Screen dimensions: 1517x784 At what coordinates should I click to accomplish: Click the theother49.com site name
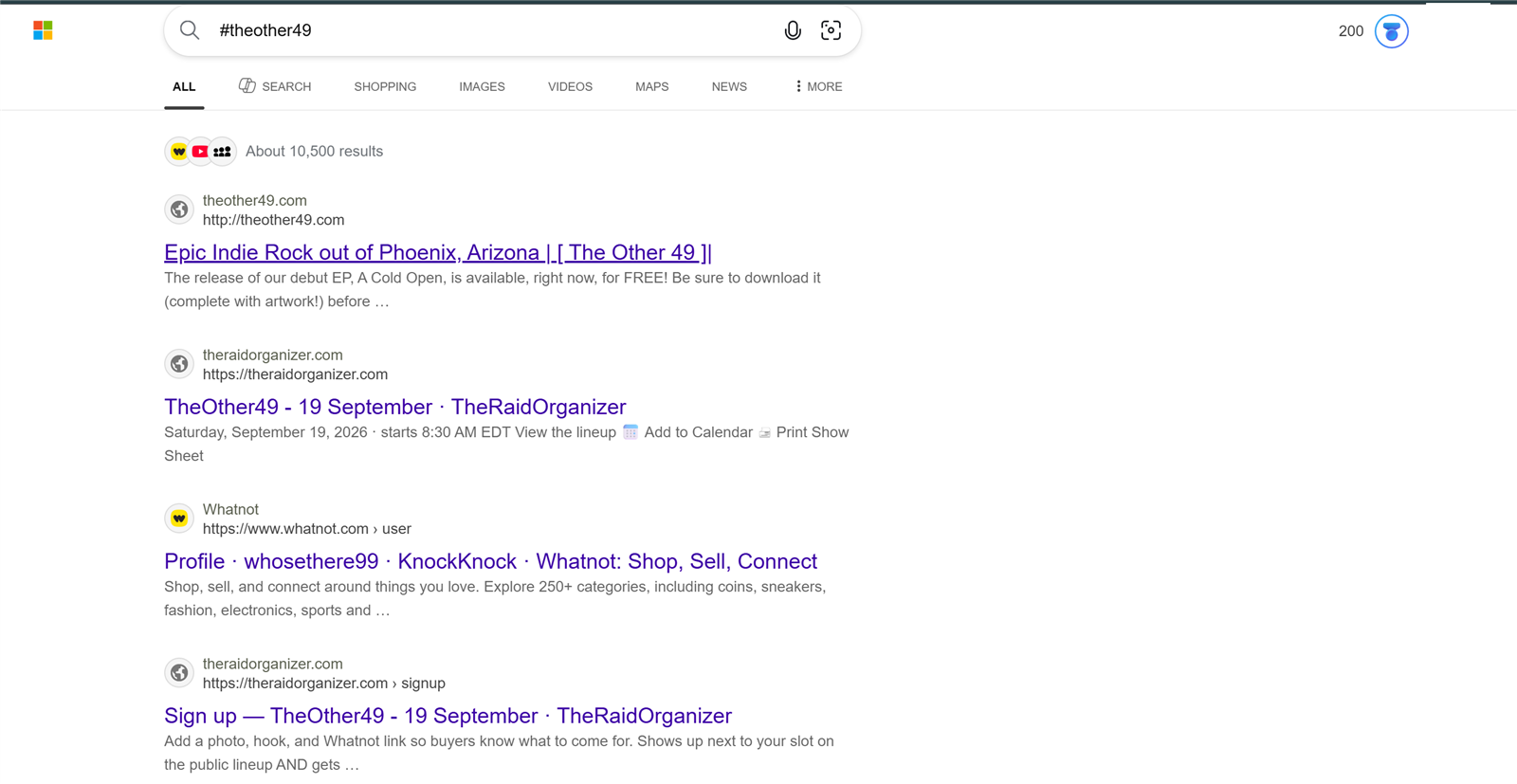tap(254, 201)
